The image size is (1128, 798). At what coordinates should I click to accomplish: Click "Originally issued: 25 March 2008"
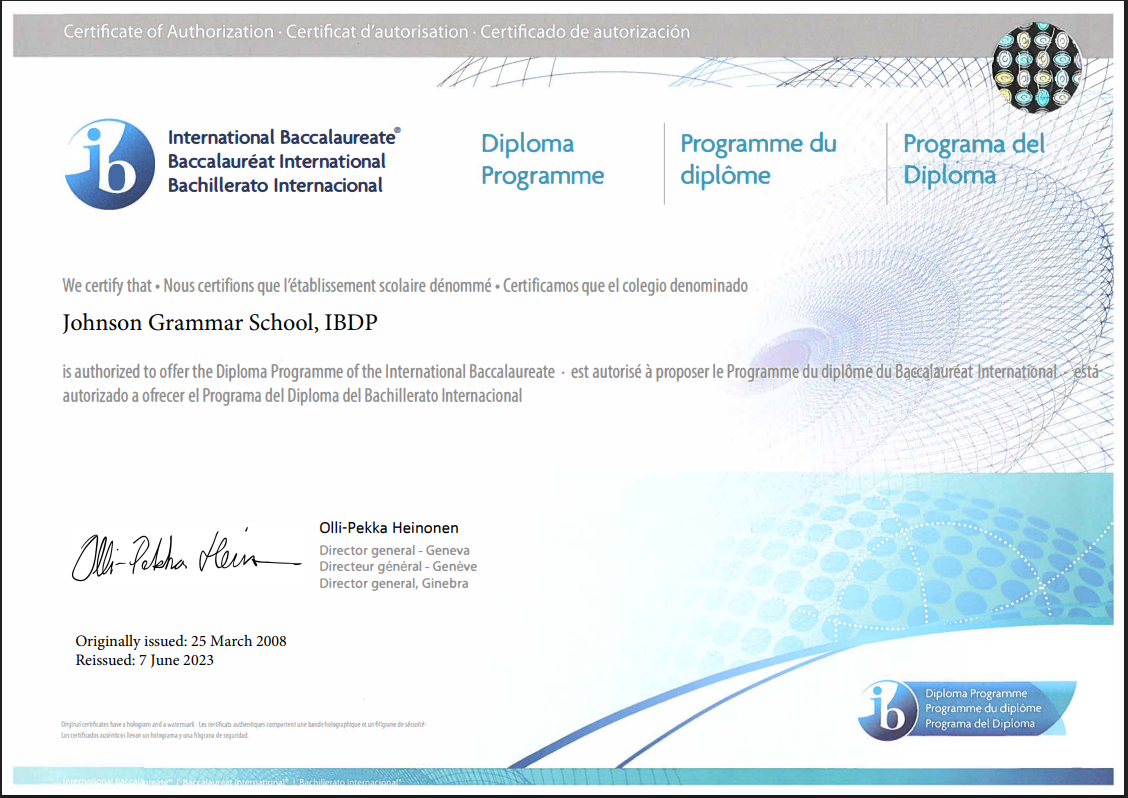[181, 640]
